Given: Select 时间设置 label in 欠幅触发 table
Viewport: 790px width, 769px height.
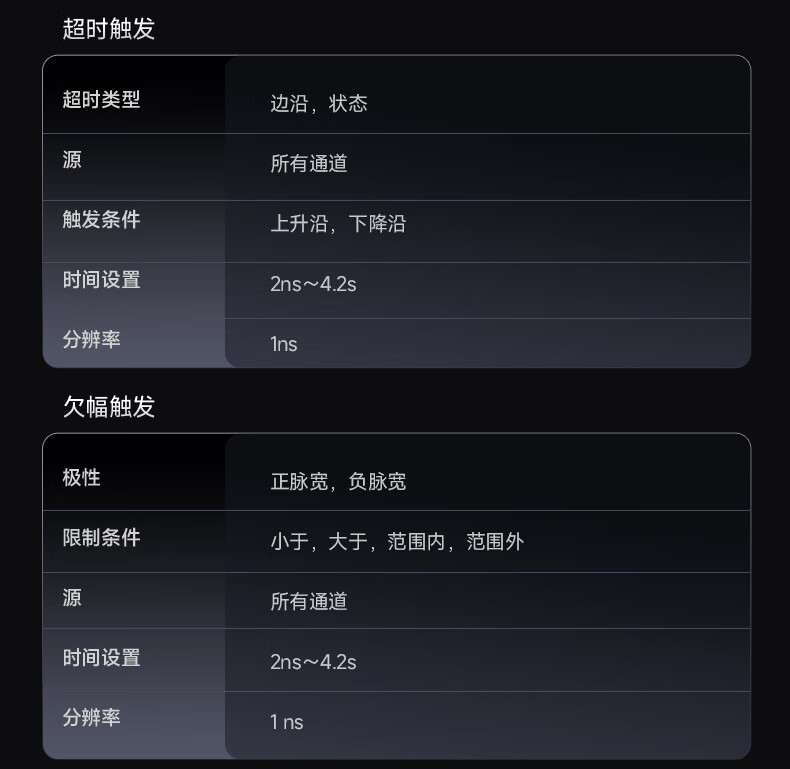Looking at the screenshot, I should [x=101, y=658].
